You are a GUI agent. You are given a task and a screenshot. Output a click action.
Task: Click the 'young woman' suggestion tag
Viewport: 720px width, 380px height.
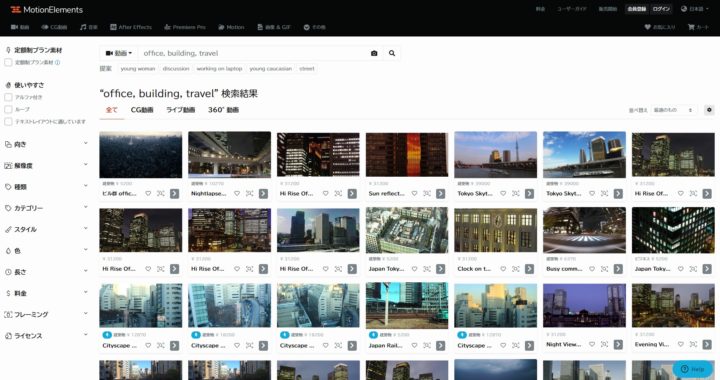[137, 68]
